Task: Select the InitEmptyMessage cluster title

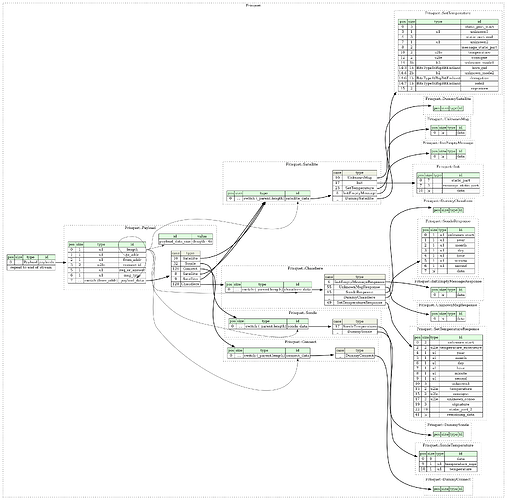Action: (448, 143)
